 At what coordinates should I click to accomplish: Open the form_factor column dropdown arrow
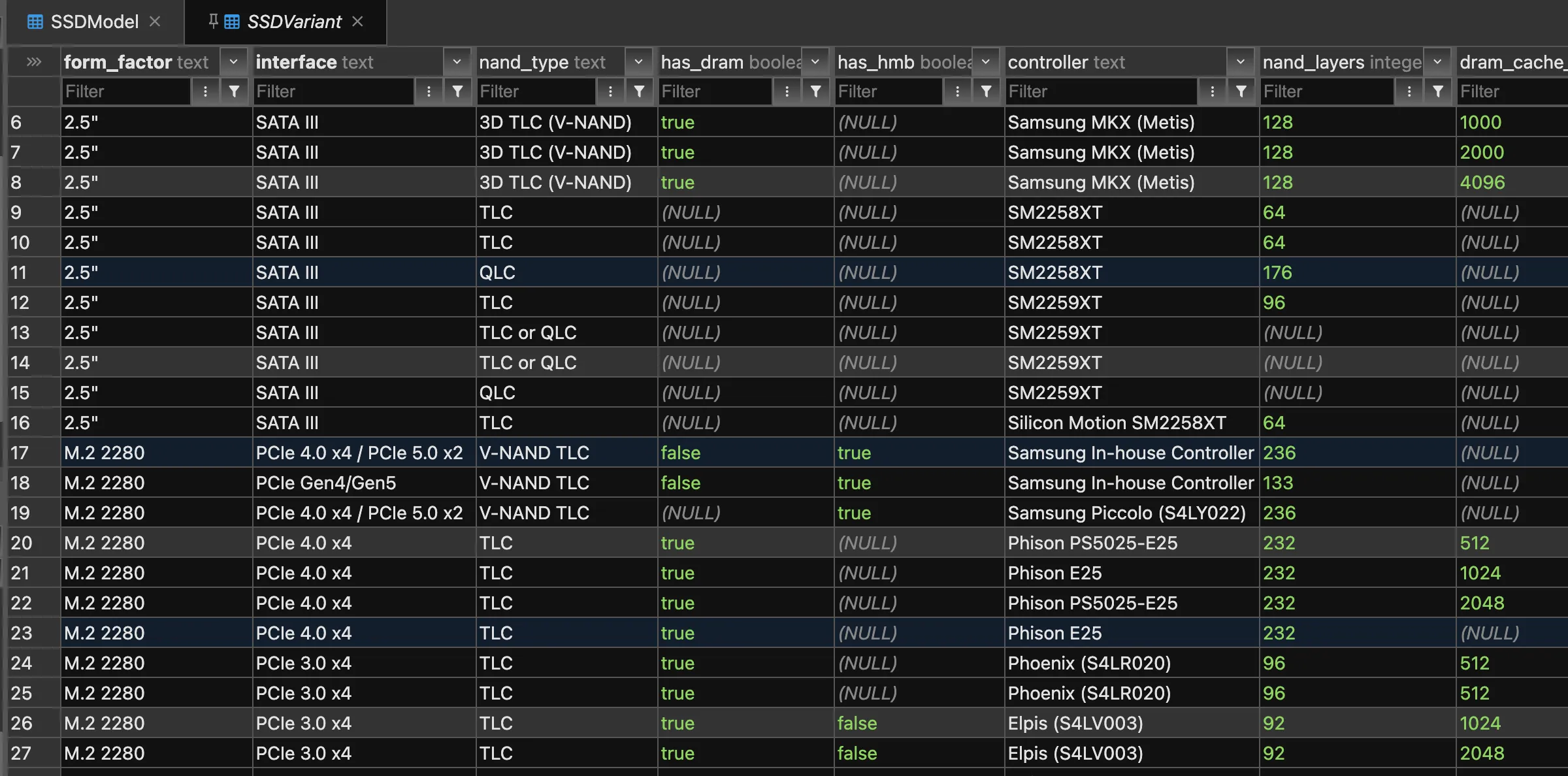point(233,62)
